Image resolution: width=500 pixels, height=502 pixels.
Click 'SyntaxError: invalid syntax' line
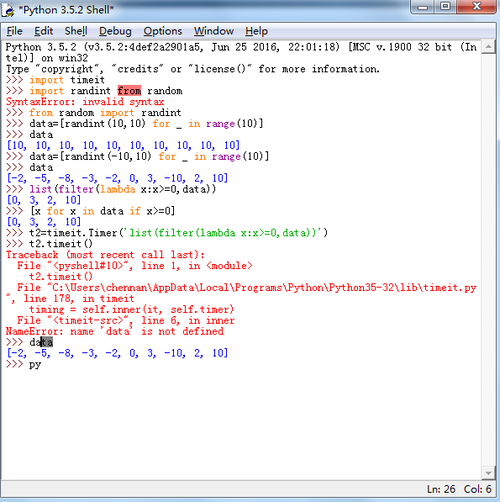tap(85, 102)
